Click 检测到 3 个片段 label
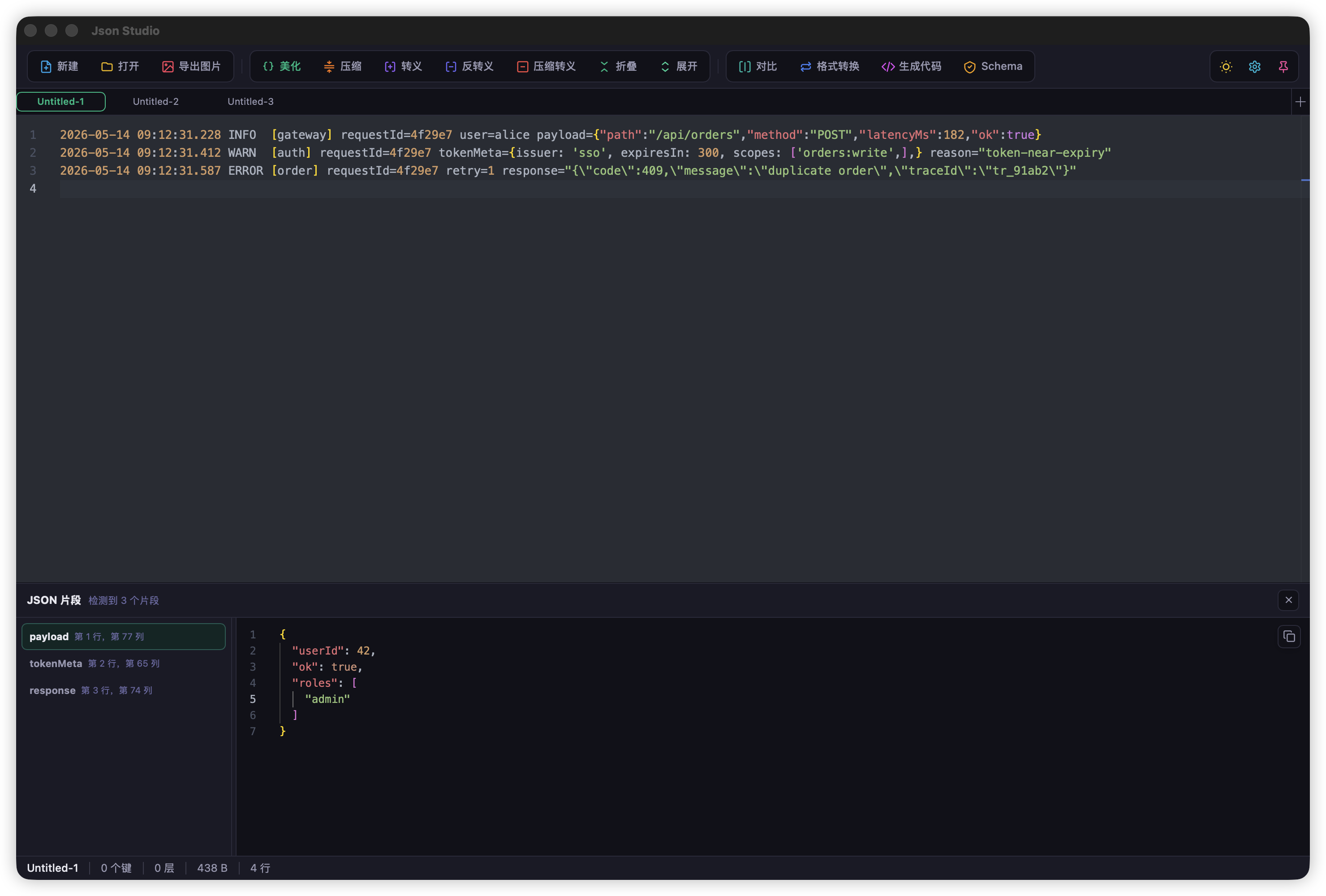1326x896 pixels. coord(124,600)
